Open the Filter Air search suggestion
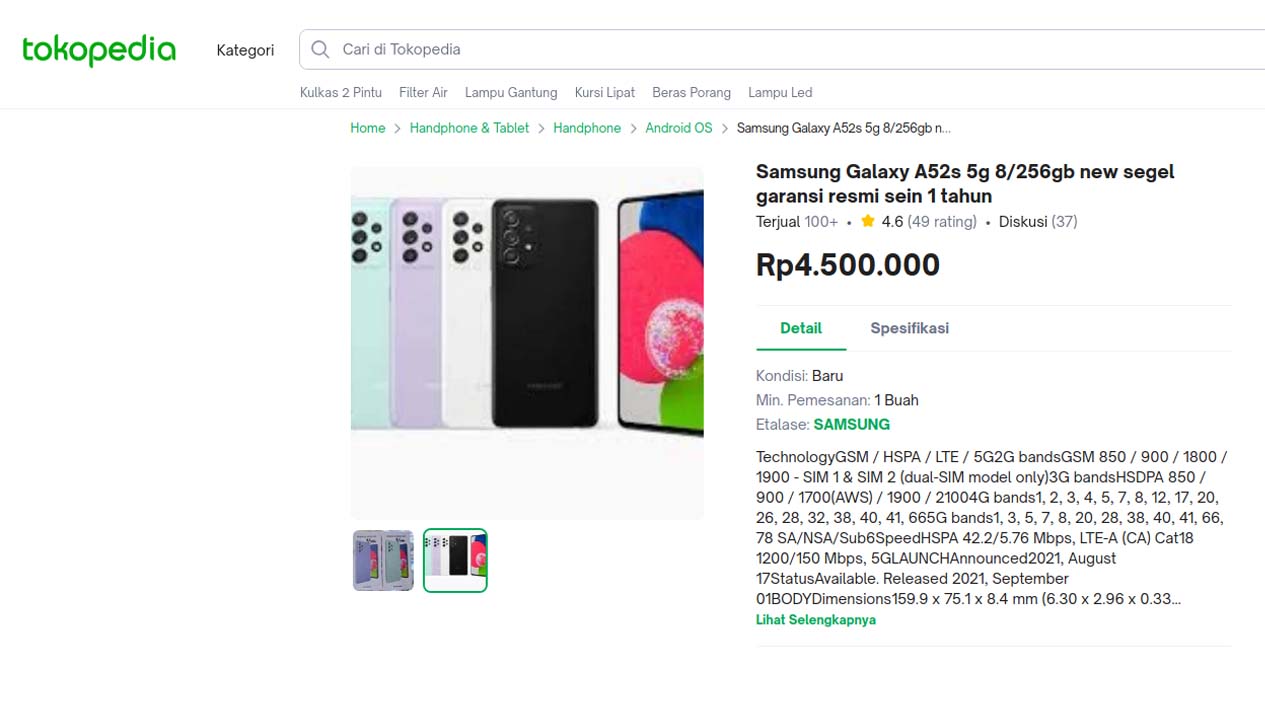This screenshot has width=1265, height=711. tap(423, 92)
